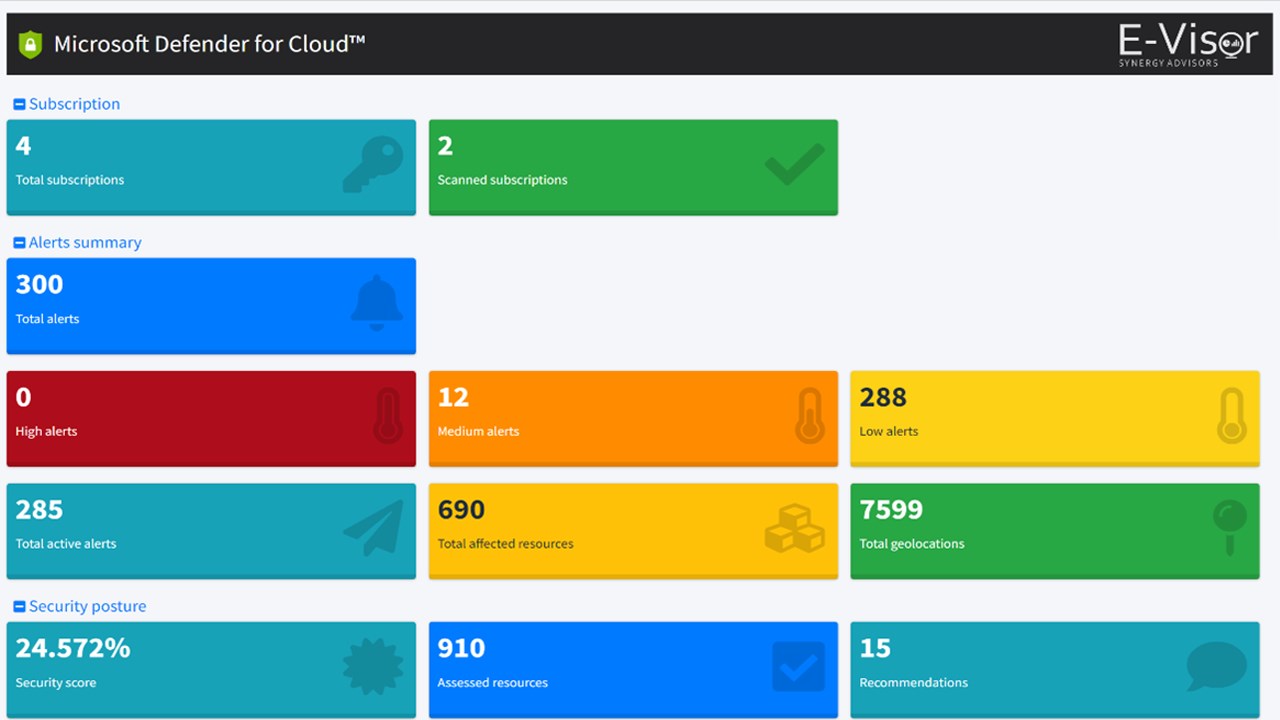Click the Total geolocations label
Viewport: 1280px width, 720px height.
click(x=912, y=544)
